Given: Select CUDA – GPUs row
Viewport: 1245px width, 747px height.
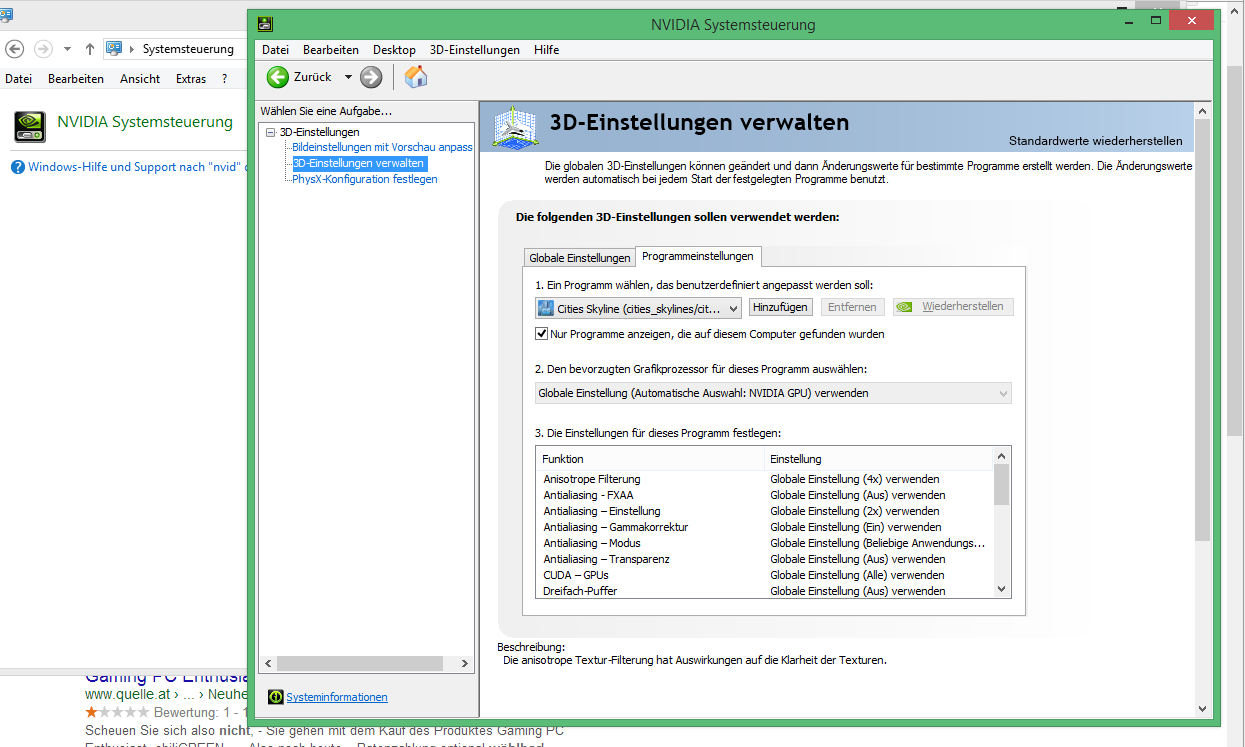Looking at the screenshot, I should point(764,575).
